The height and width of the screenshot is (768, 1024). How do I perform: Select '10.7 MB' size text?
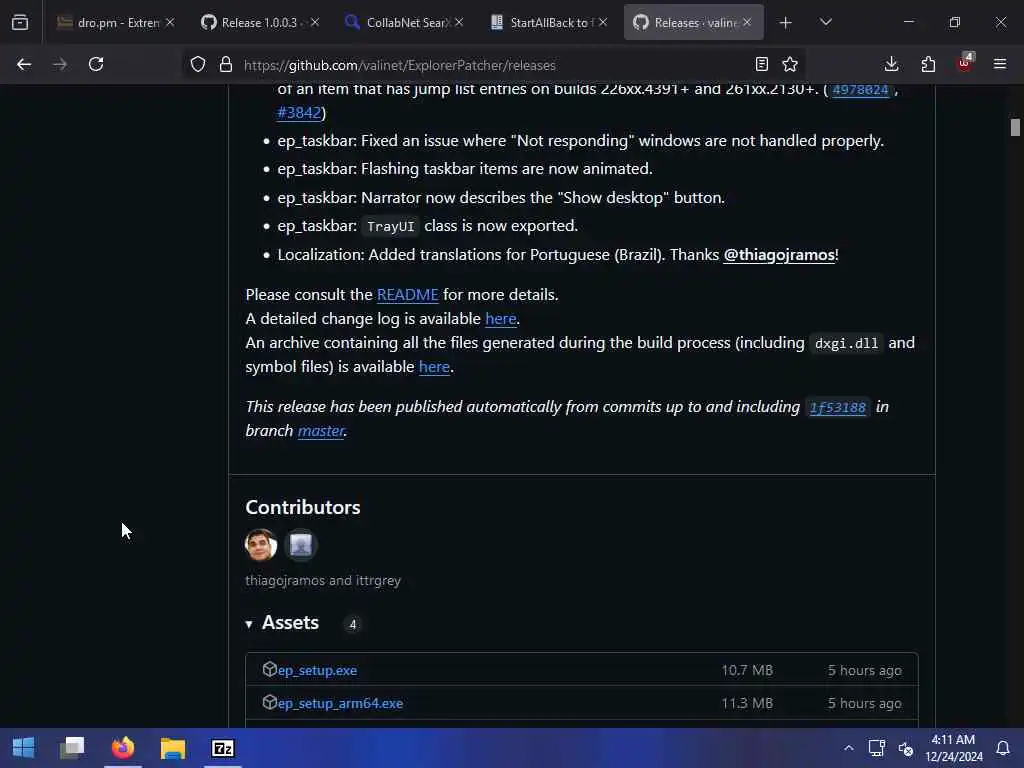pyautogui.click(x=747, y=671)
